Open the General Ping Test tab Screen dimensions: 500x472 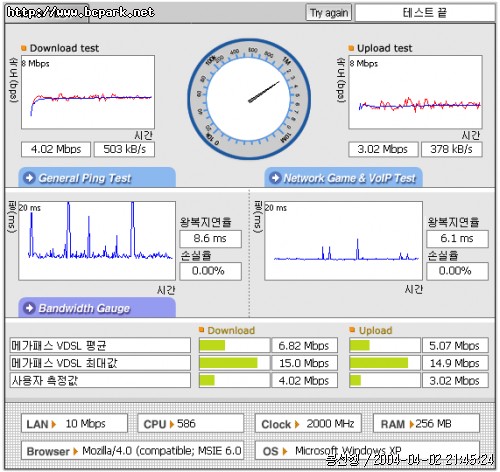click(x=97, y=177)
